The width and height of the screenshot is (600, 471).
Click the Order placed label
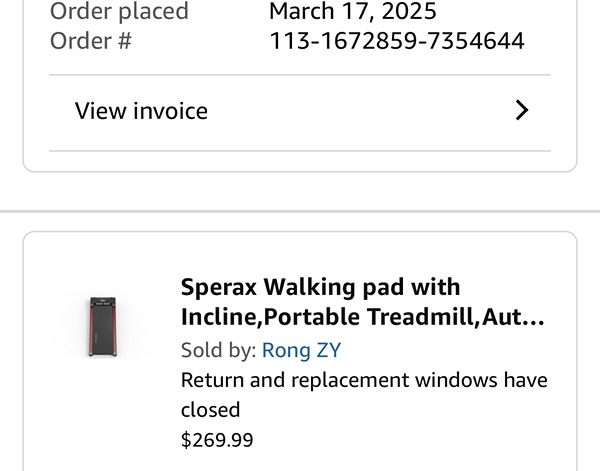coord(119,12)
